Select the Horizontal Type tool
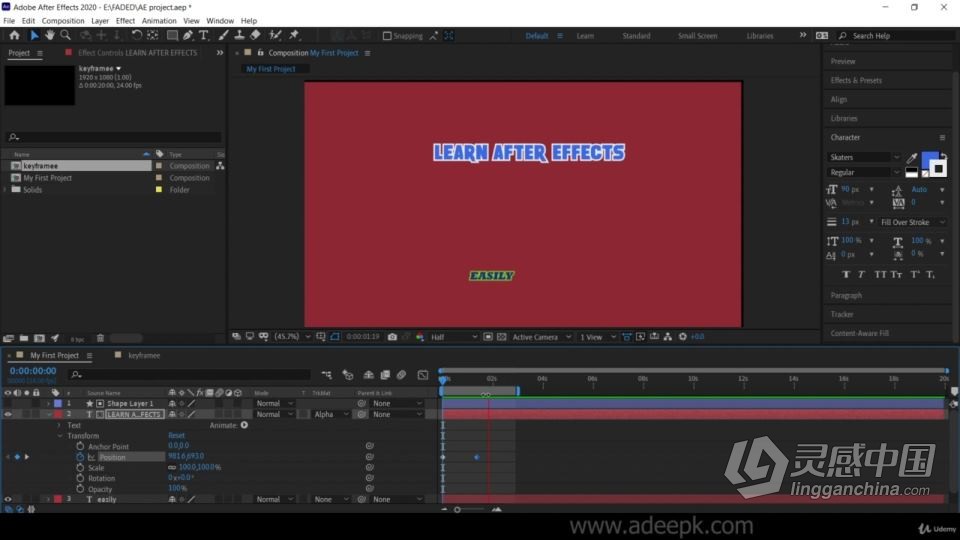The width and height of the screenshot is (960, 540). pos(204,36)
